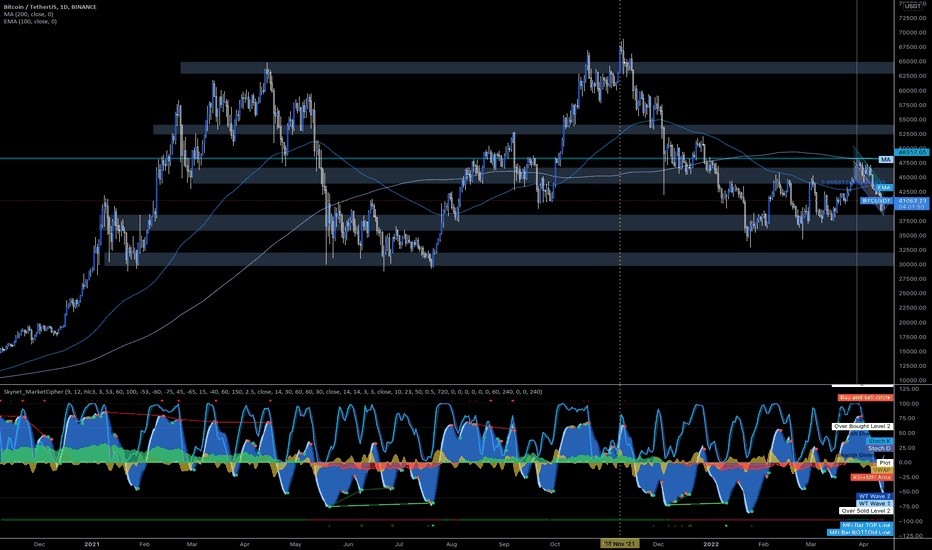Select the RSI+MFI Area label

pos(871,477)
